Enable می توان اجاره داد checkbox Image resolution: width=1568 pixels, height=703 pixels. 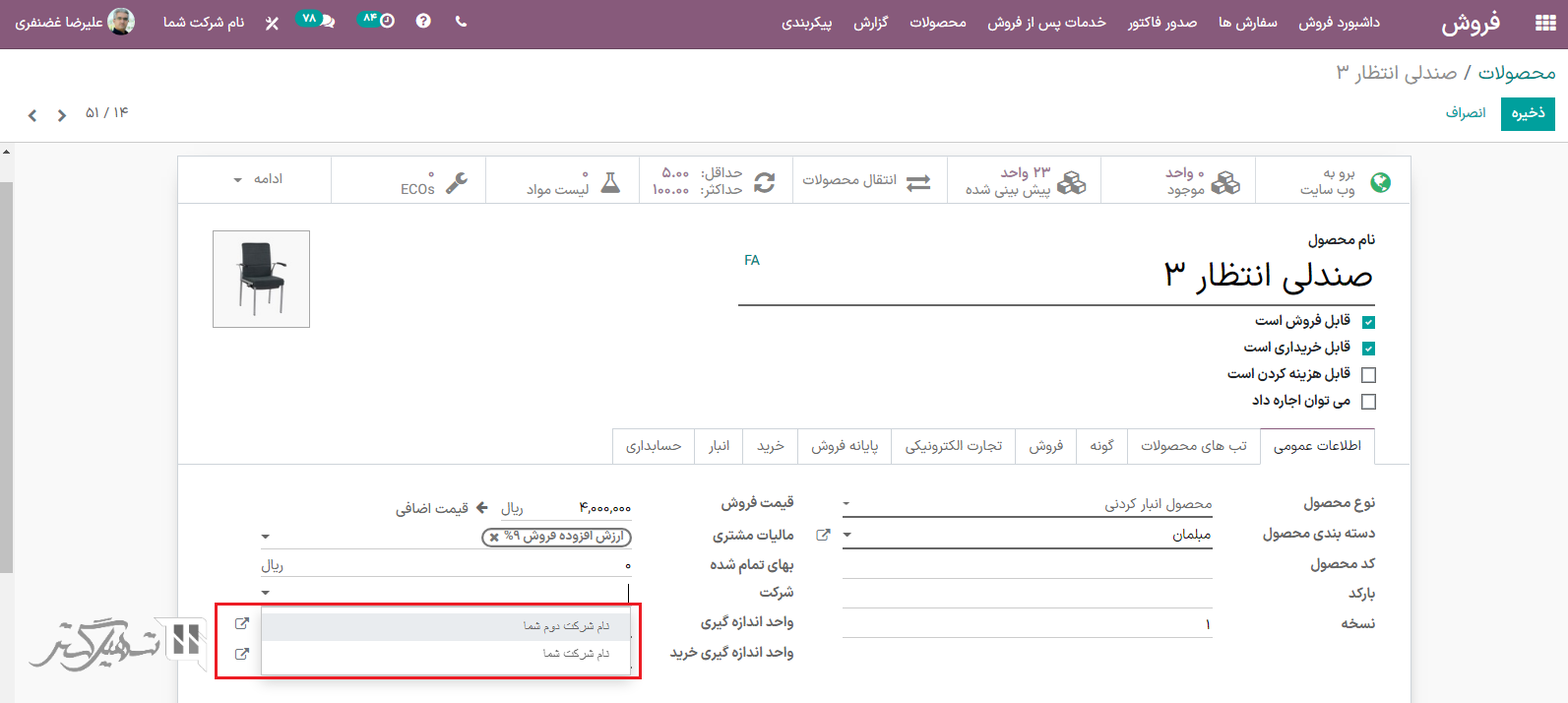[1368, 402]
